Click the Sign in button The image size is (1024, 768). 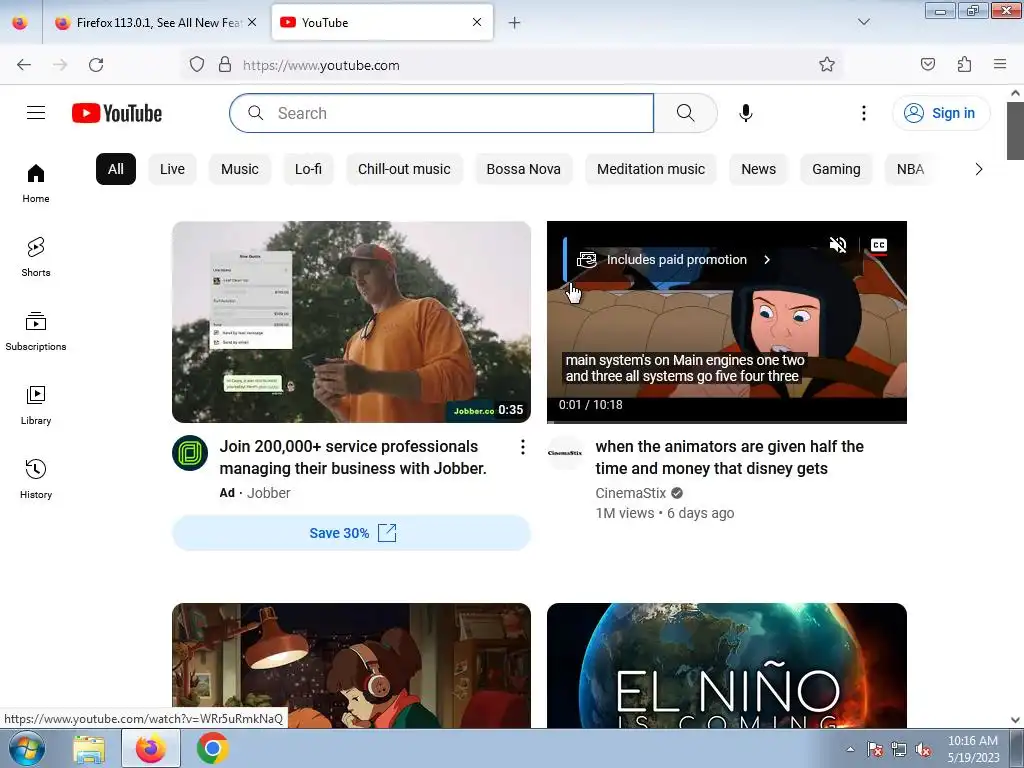coord(941,113)
